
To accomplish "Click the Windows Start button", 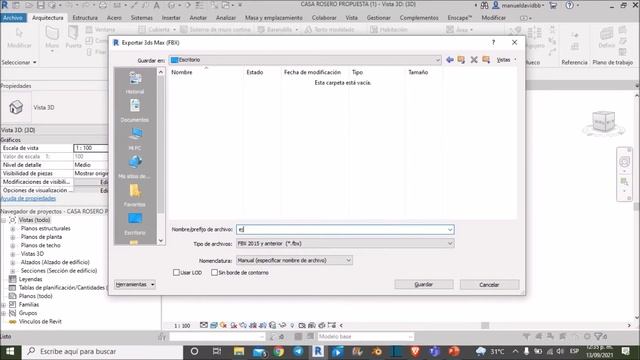I will pos(10,351).
